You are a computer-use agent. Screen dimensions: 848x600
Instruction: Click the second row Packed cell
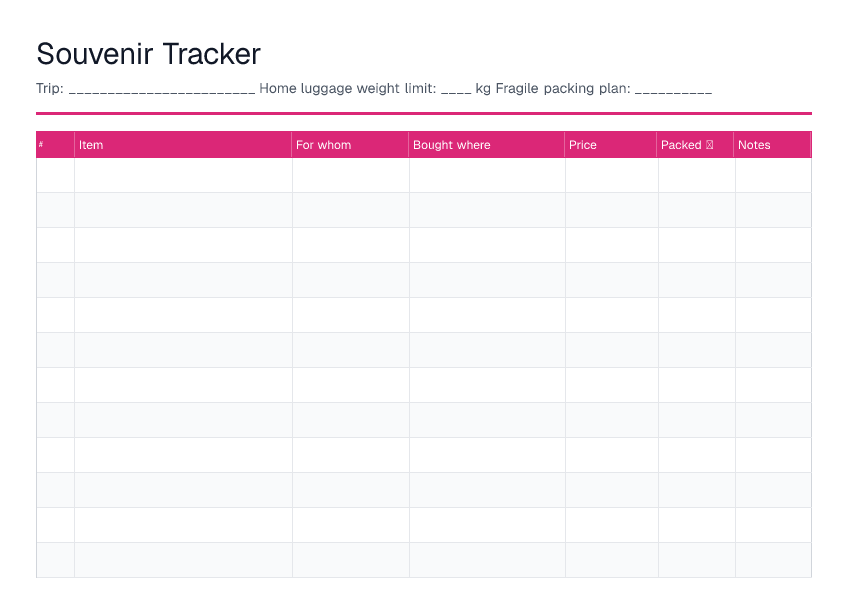click(697, 210)
